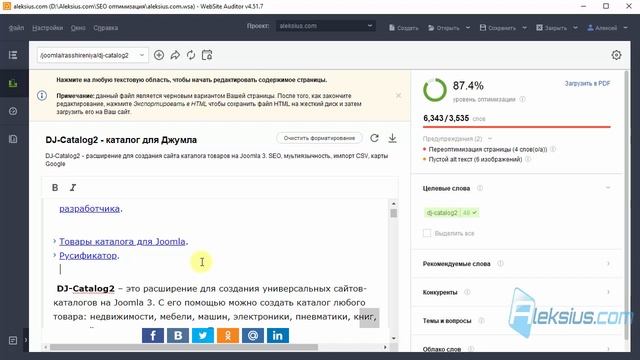Viewport: 640px width, 360px height.
Task: Open the dj-catalog2 keyword tag dropdown
Action: coord(474,213)
